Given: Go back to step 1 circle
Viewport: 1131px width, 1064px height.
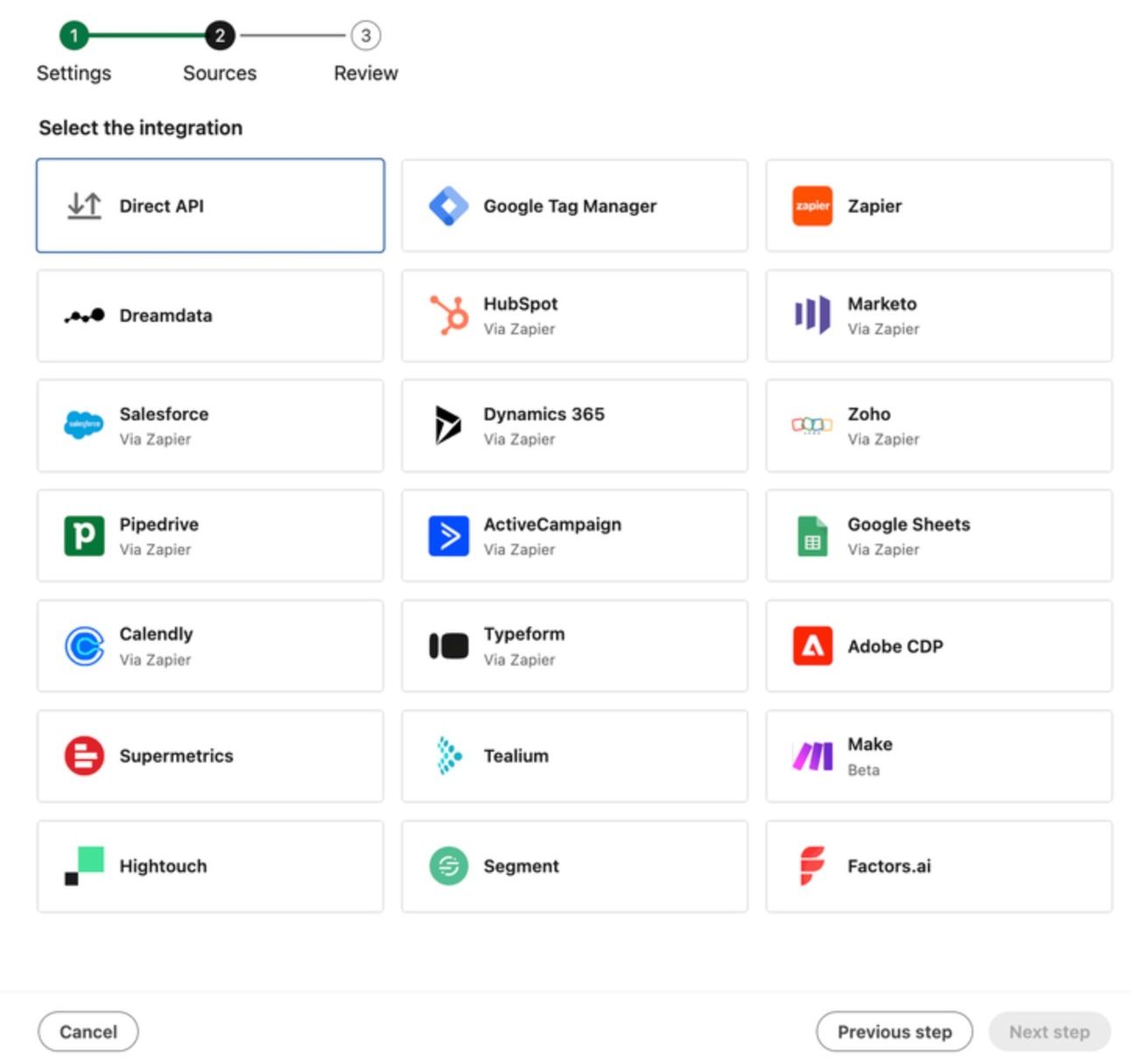Looking at the screenshot, I should [74, 35].
